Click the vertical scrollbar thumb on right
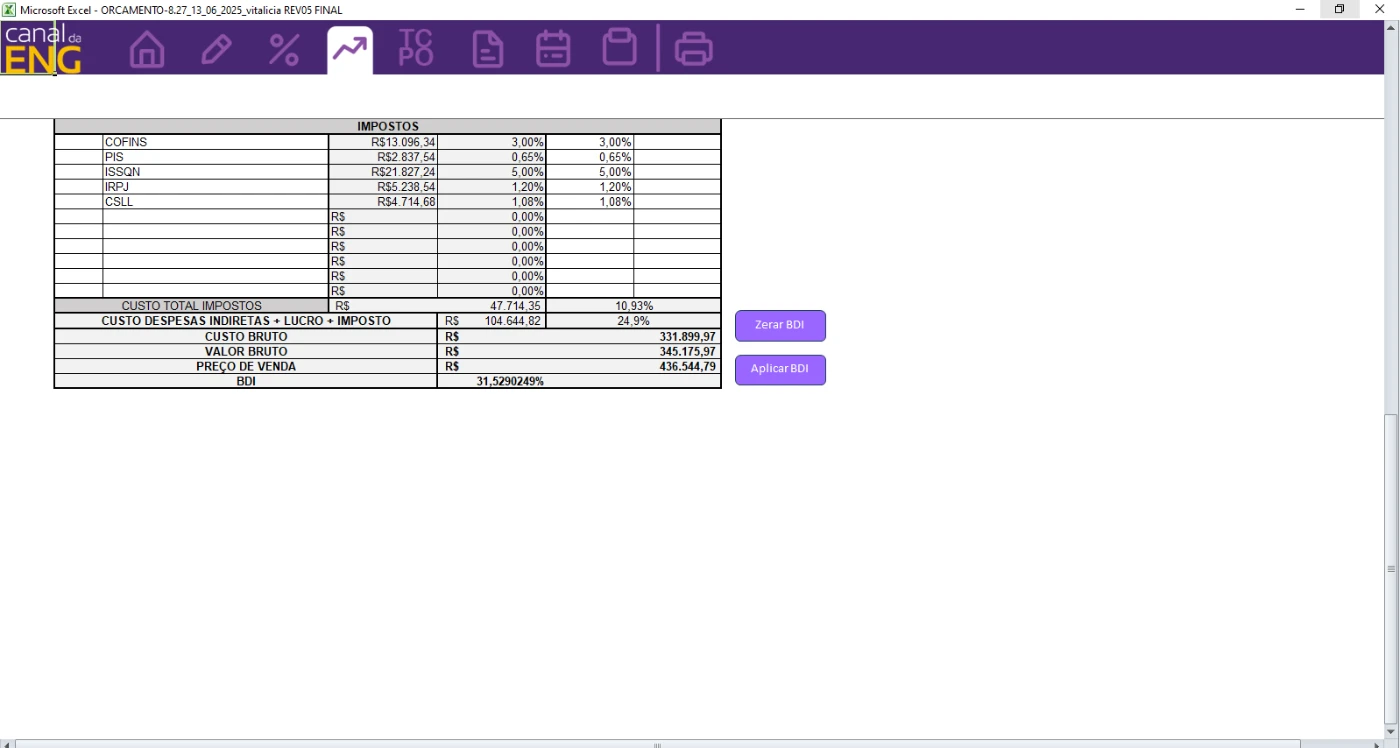 (x=1390, y=568)
